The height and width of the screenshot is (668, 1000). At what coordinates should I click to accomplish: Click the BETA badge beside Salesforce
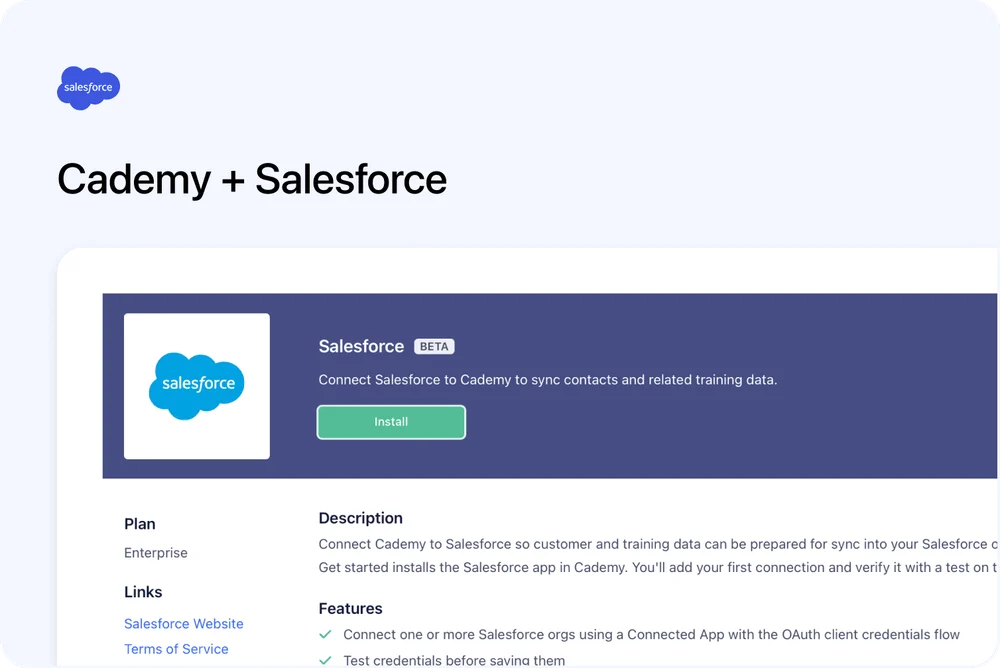pos(434,346)
